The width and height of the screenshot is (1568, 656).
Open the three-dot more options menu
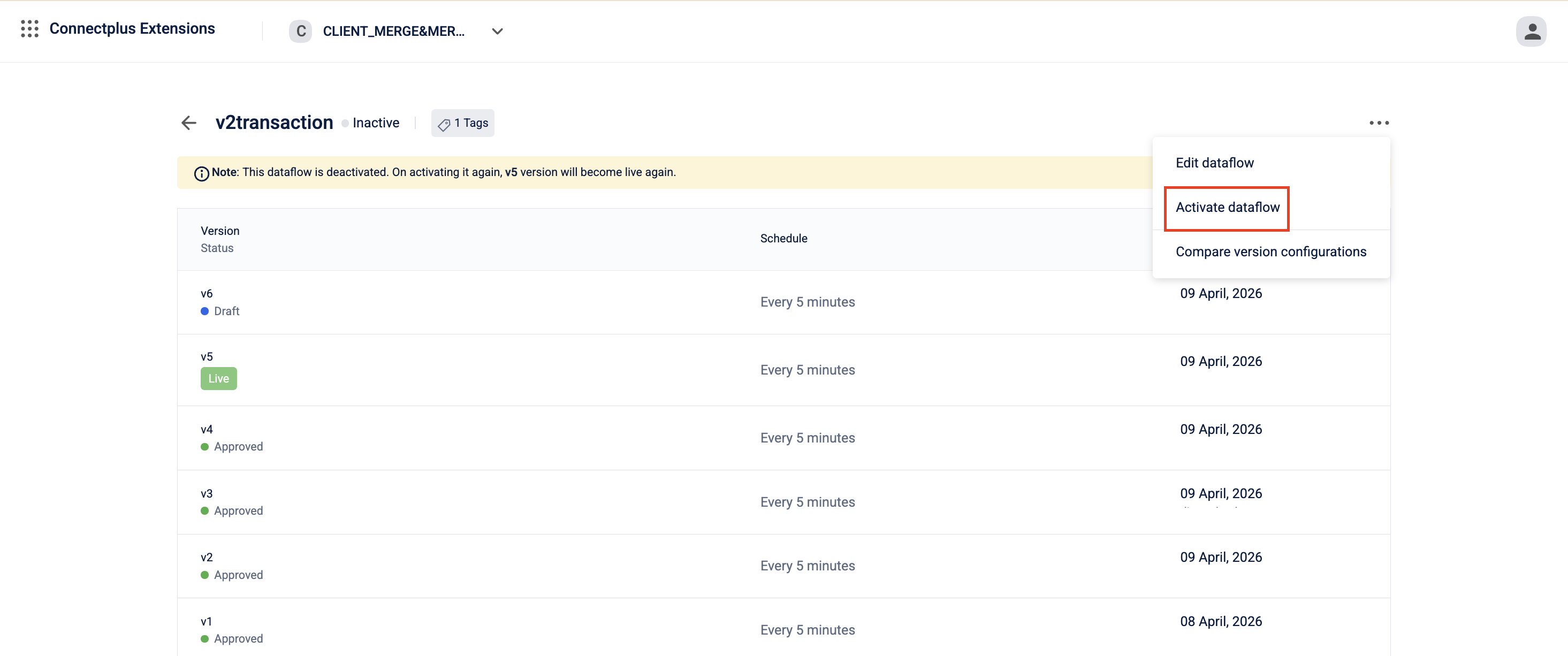[1379, 123]
